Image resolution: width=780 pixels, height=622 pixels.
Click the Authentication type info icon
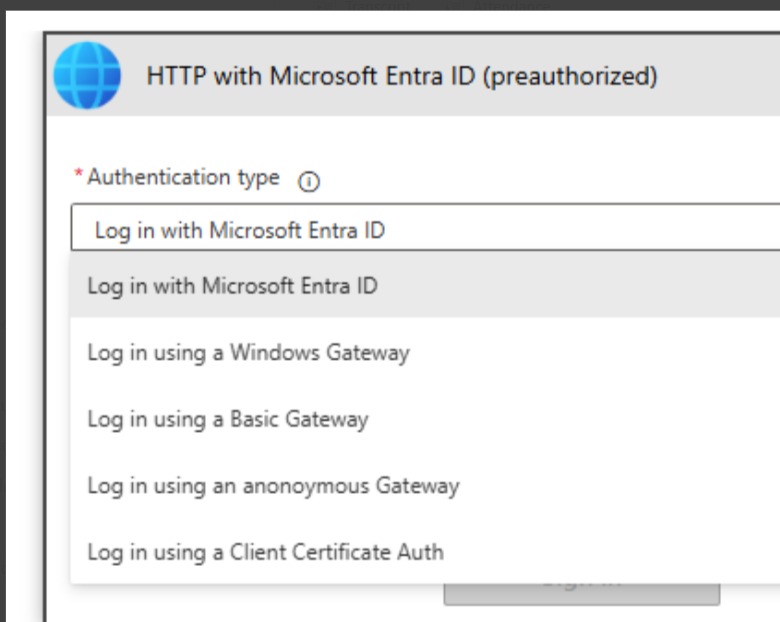pos(308,182)
